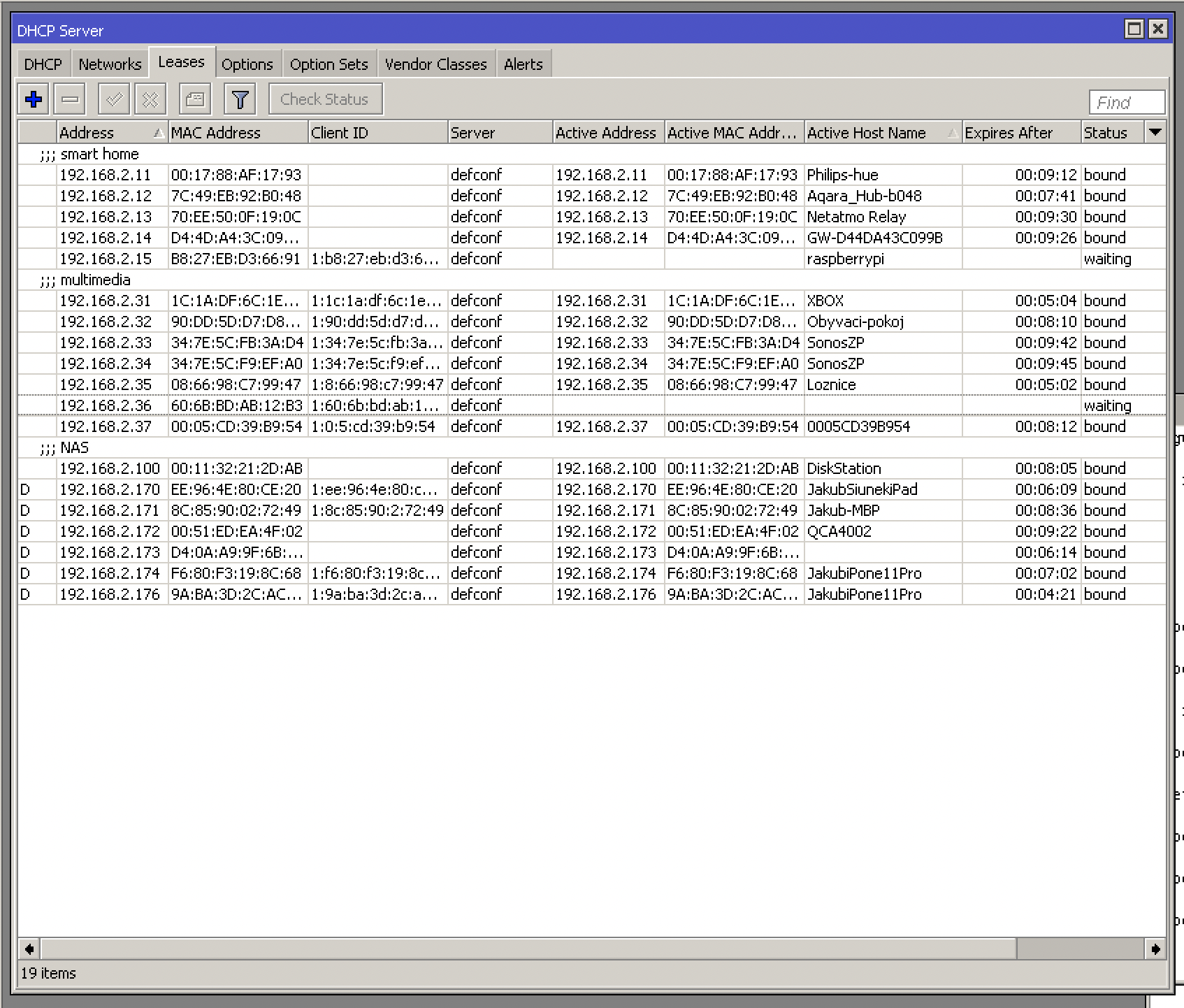Click the disable cross toolbar button
1184x1008 pixels.
point(150,99)
